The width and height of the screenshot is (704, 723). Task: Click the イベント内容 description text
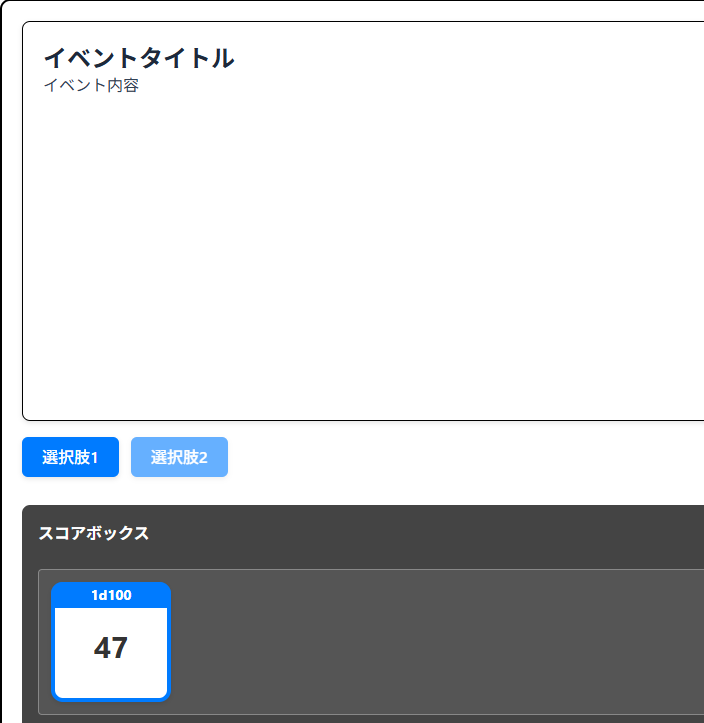point(91,86)
